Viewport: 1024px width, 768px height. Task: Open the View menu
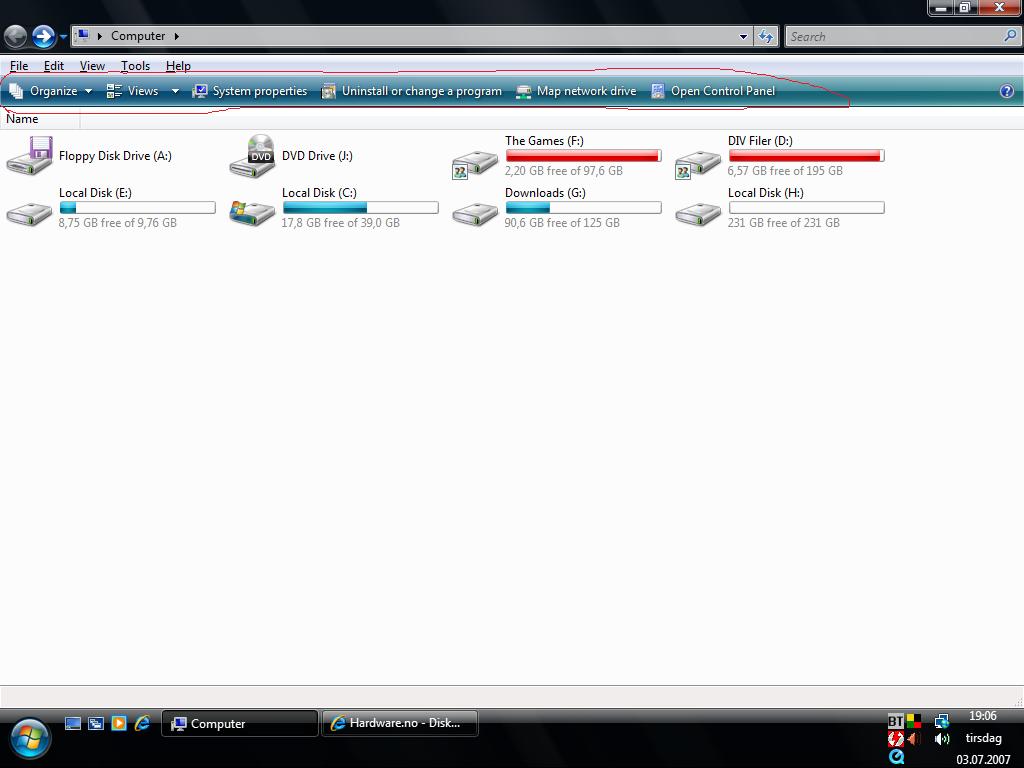tap(92, 66)
